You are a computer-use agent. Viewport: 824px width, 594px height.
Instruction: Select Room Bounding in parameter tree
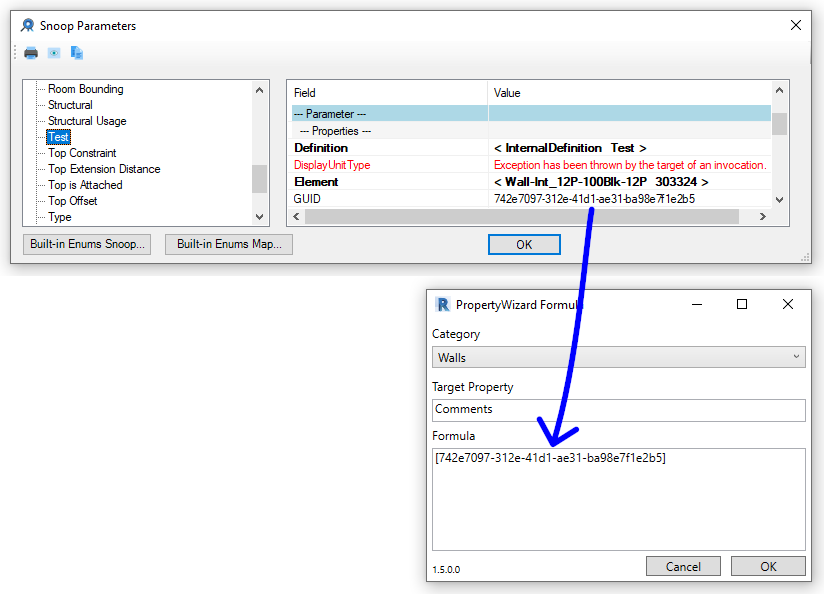pos(86,89)
